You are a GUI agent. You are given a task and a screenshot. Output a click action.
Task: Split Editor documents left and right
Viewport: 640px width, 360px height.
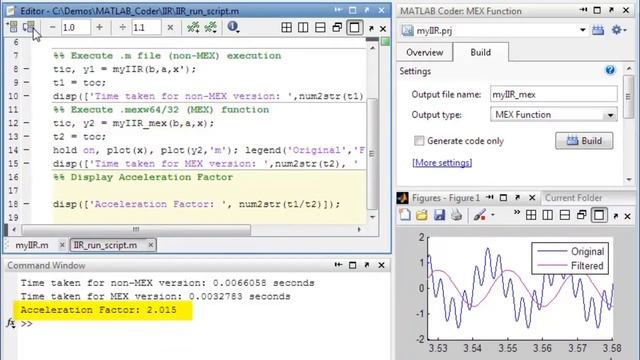pyautogui.click(x=303, y=27)
